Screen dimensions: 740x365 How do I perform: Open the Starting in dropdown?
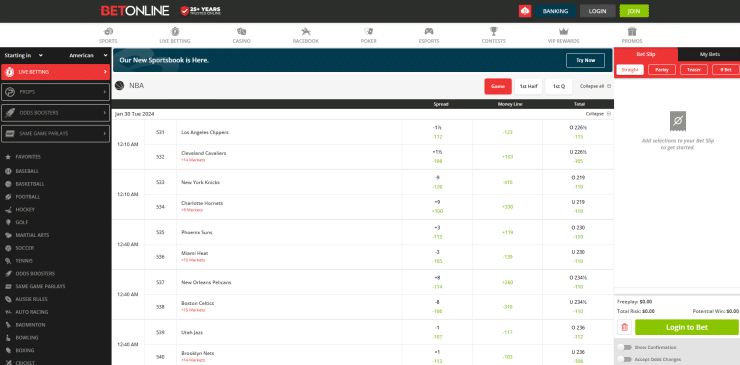[x=24, y=55]
